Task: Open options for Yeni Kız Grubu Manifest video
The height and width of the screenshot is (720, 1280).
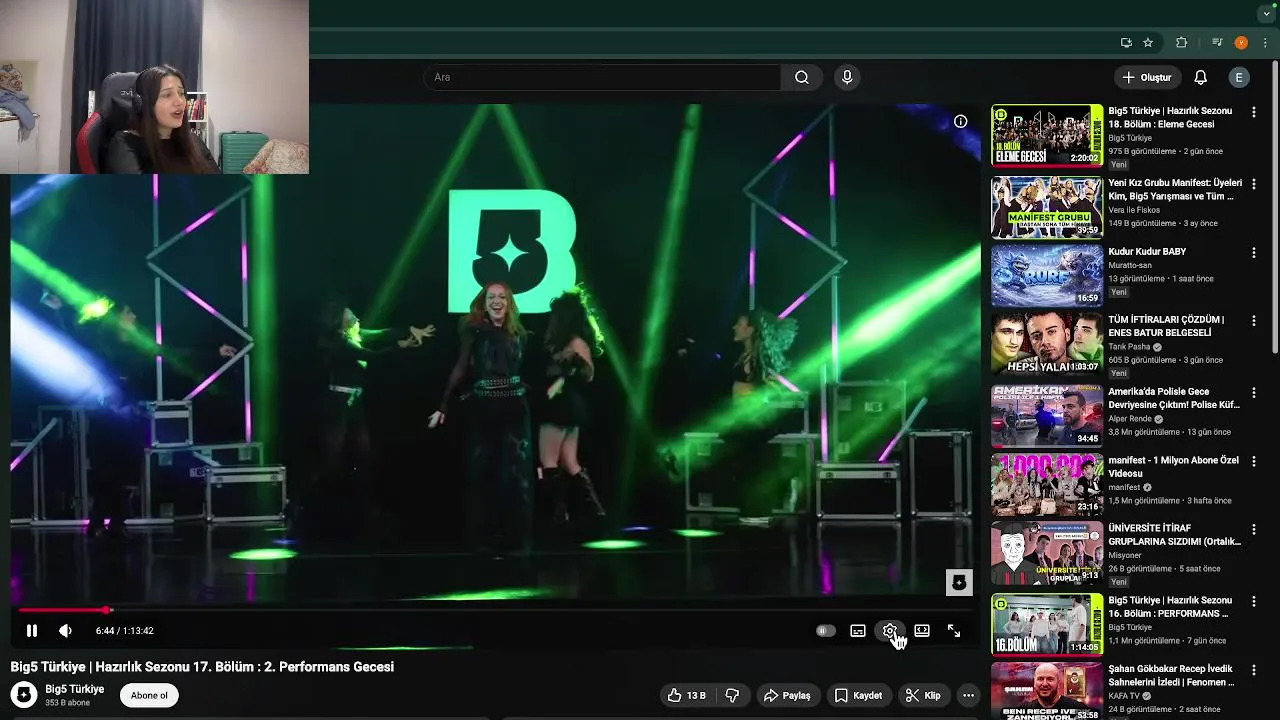Action: coord(1254,184)
